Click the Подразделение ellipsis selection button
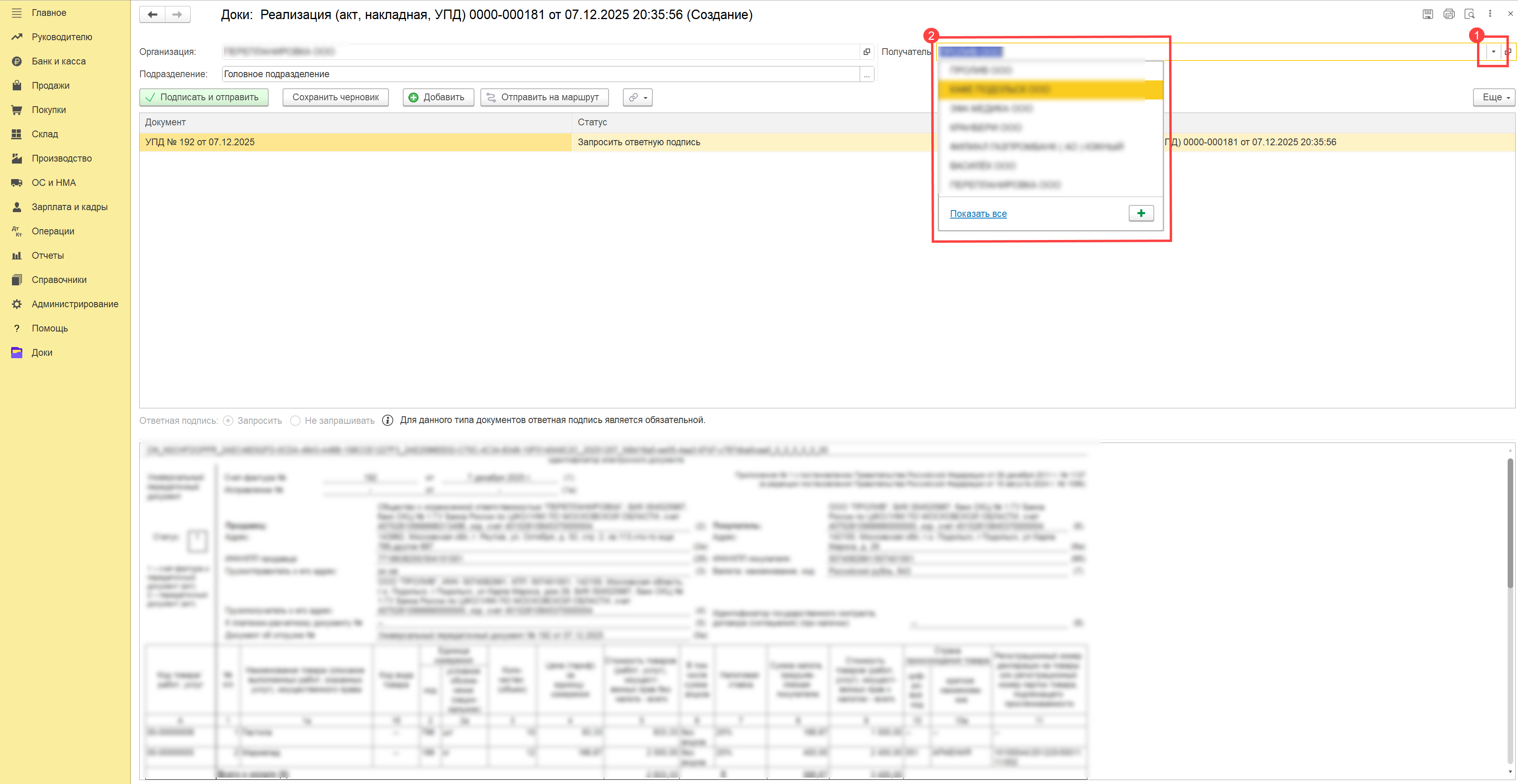The height and width of the screenshot is (784, 1518). click(x=866, y=74)
